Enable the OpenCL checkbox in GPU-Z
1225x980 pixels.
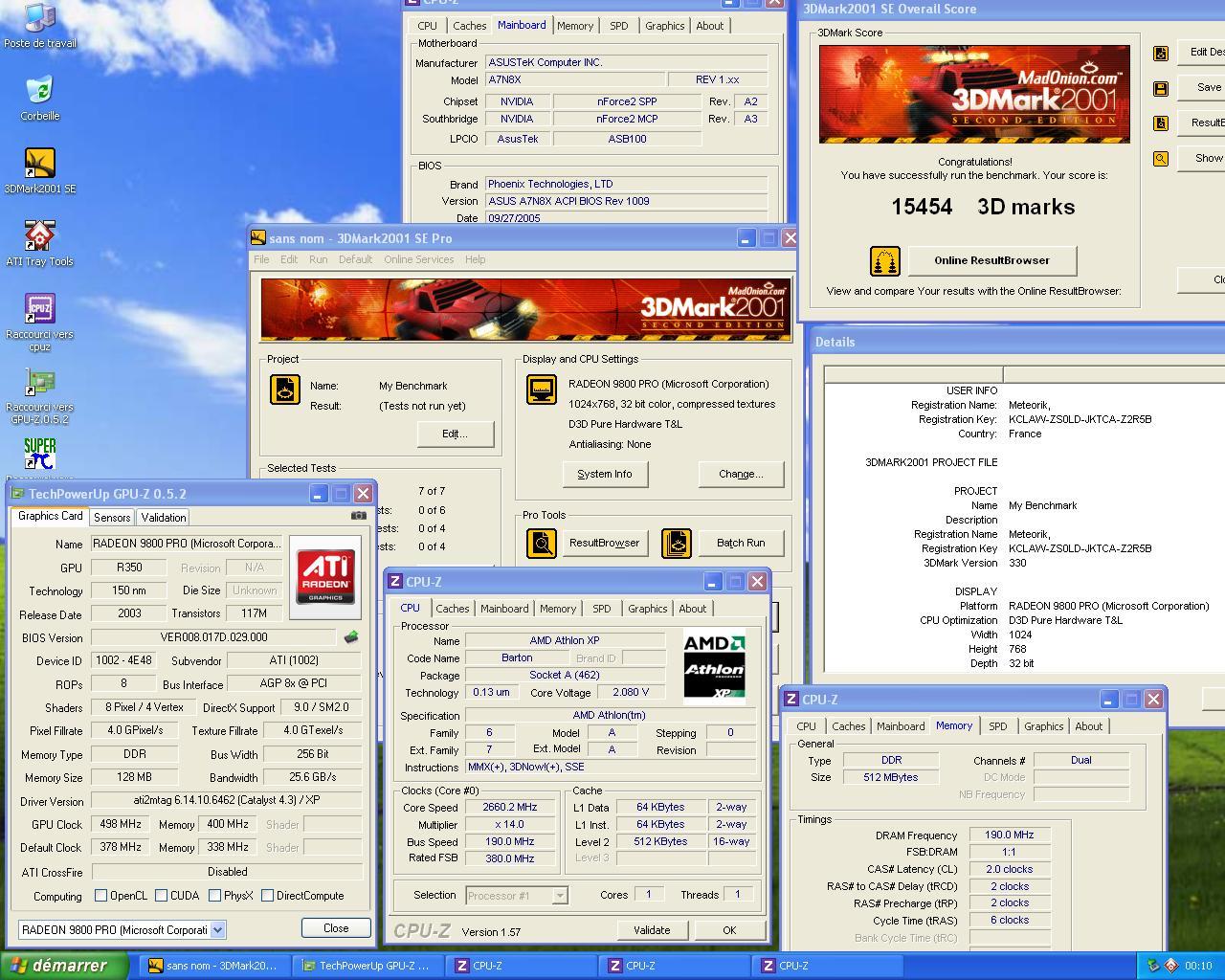[100, 896]
